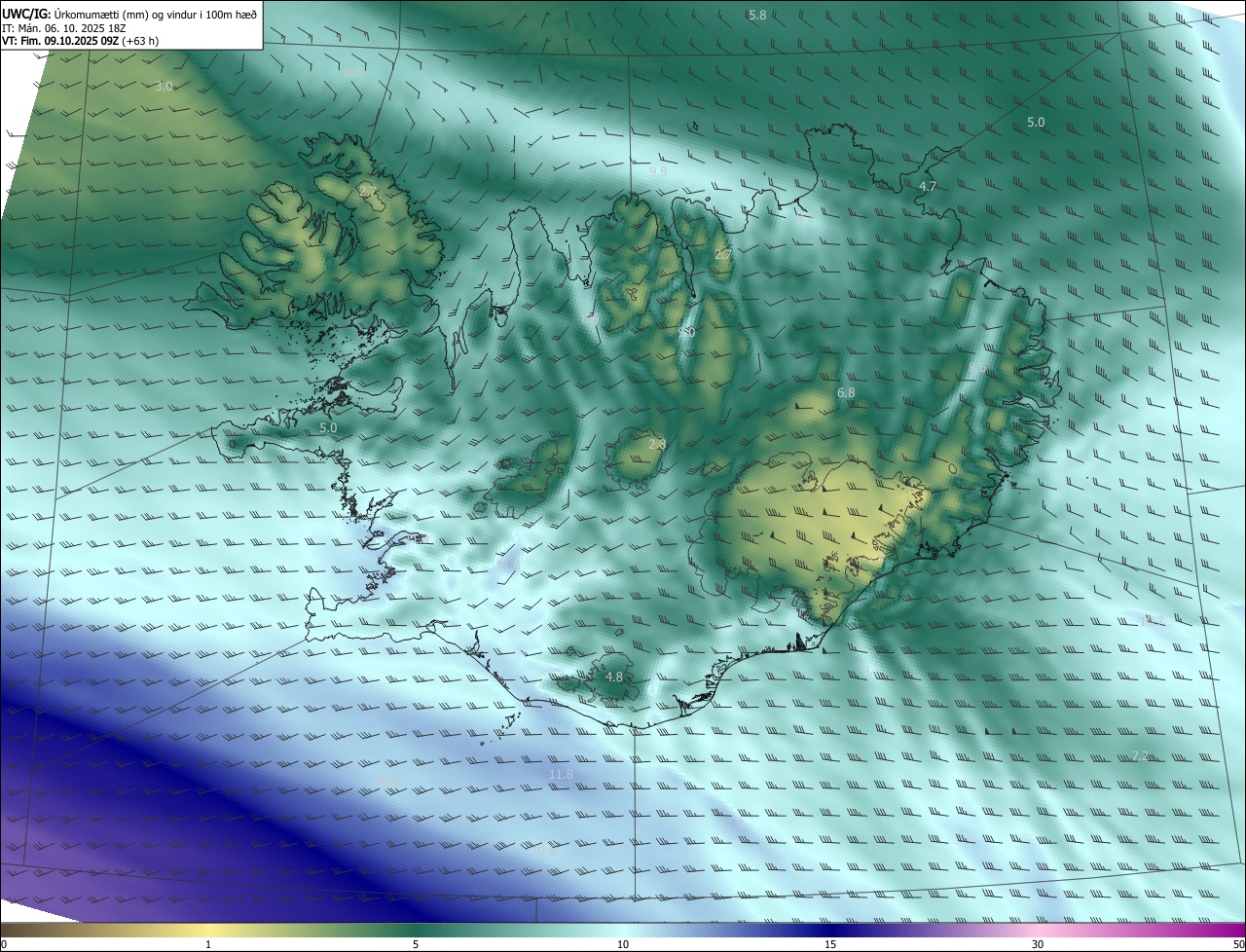Click the 5.8 value label

[757, 15]
